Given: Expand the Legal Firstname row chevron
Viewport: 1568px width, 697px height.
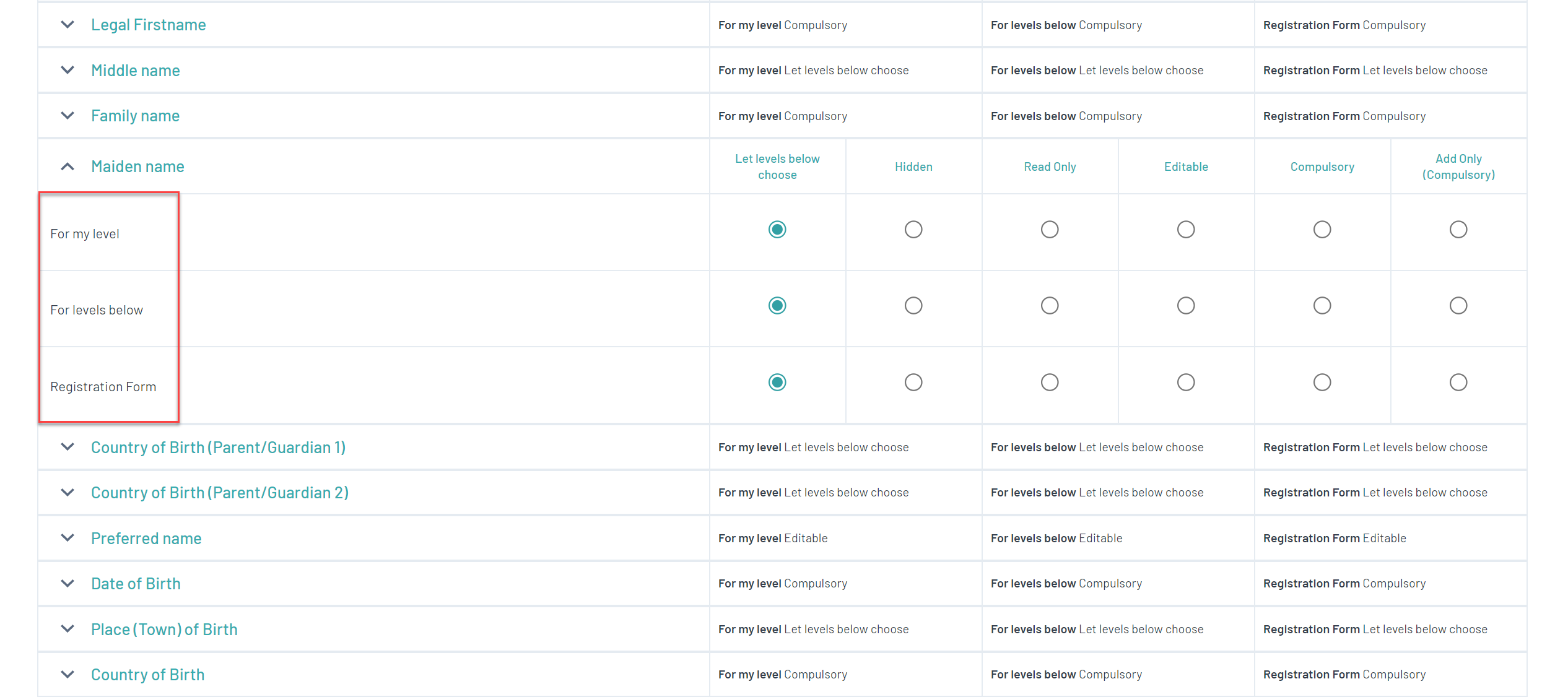Looking at the screenshot, I should point(68,25).
